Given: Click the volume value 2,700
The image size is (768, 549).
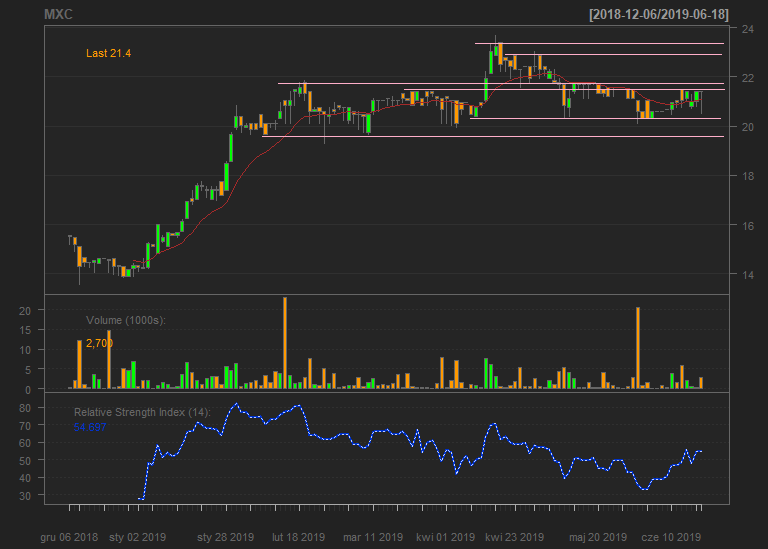Looking at the screenshot, I should click(x=99, y=343).
